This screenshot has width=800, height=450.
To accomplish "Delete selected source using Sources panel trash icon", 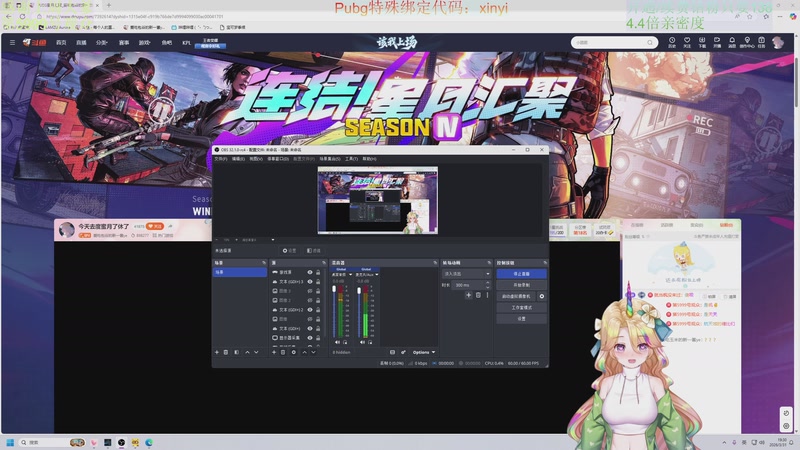I will (283, 352).
